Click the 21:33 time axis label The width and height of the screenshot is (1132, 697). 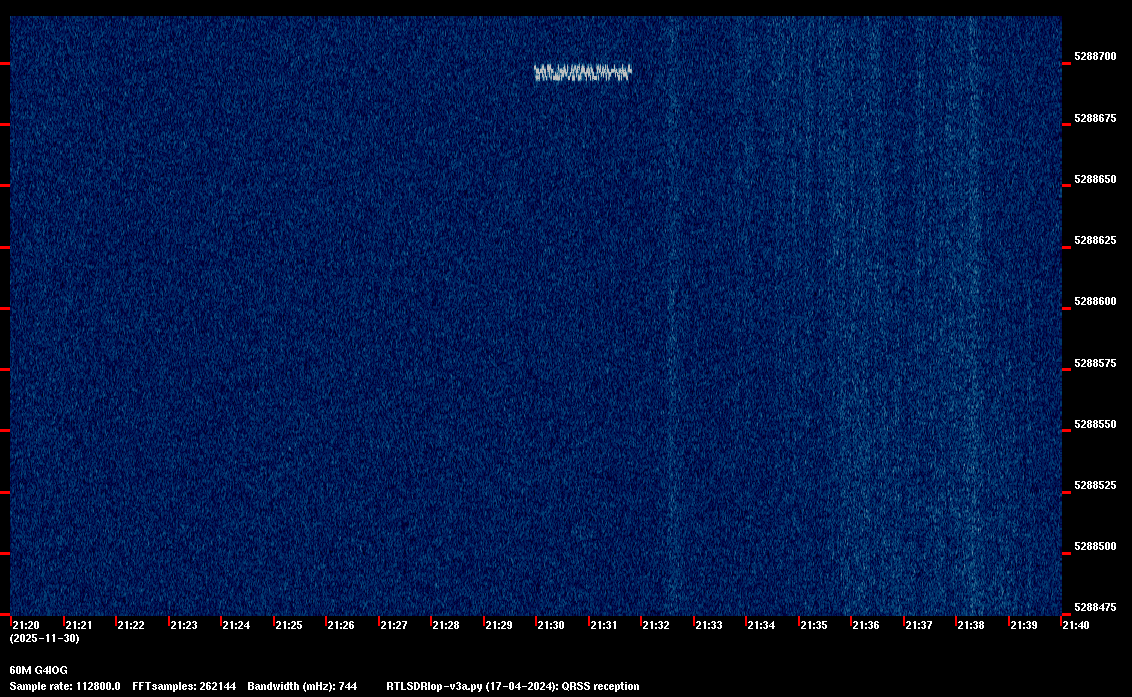tap(708, 625)
